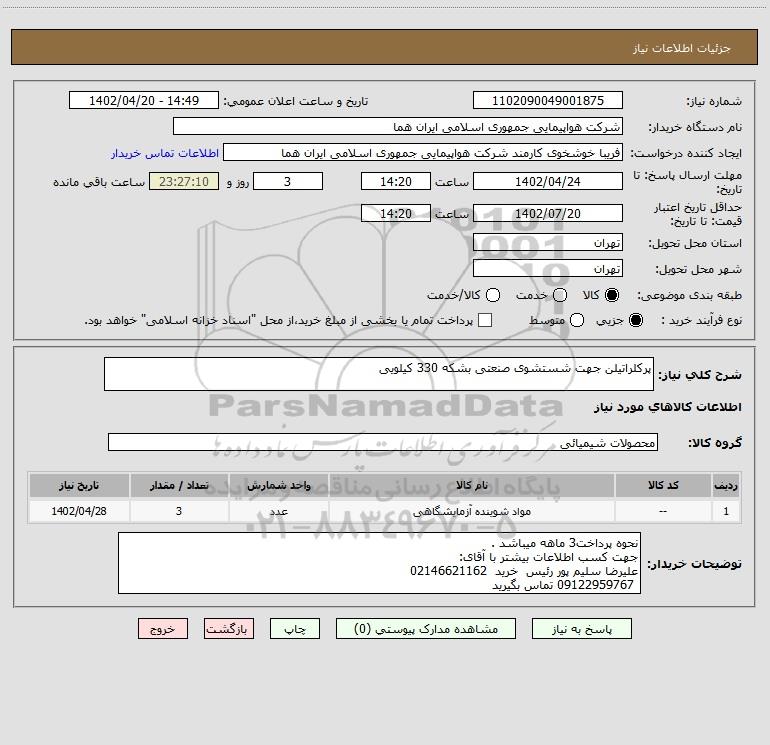
Task: Click the کد کالا column header
Action: 663,485
